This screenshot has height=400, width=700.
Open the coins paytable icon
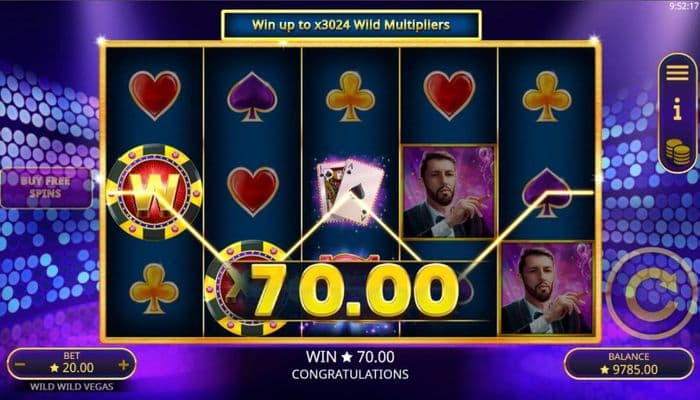coord(678,152)
